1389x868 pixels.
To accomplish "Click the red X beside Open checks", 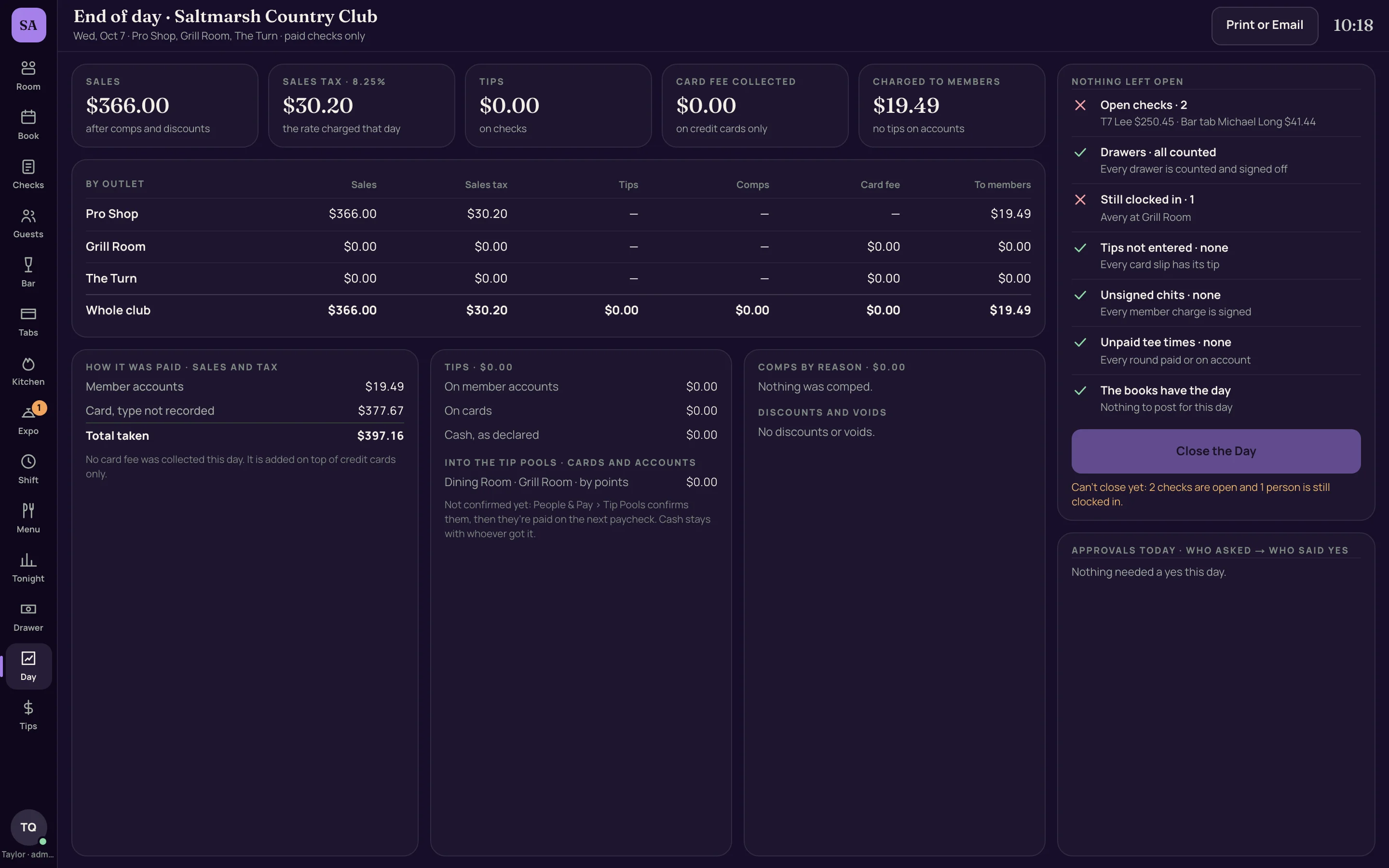I will pyautogui.click(x=1080, y=105).
